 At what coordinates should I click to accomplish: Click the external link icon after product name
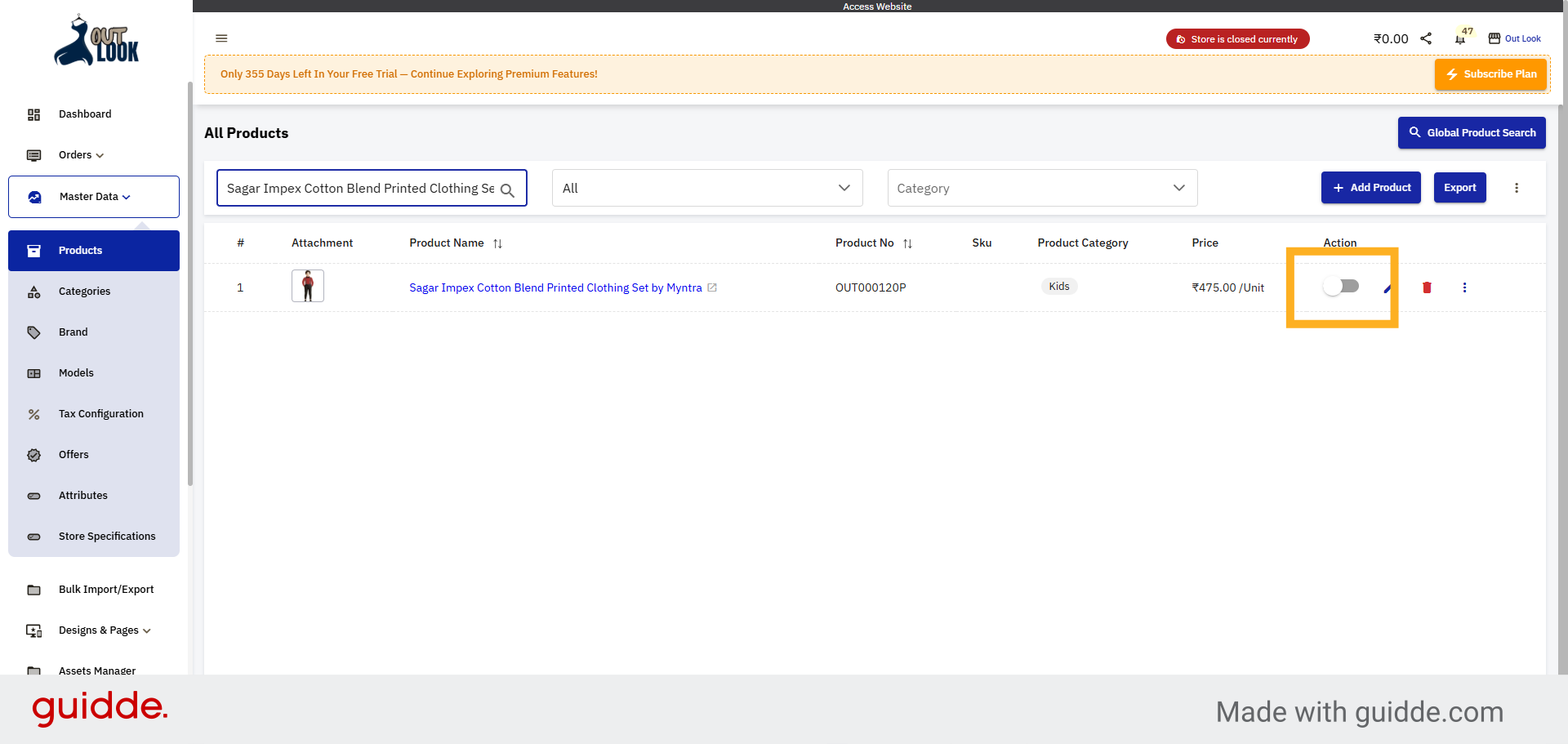tap(712, 287)
